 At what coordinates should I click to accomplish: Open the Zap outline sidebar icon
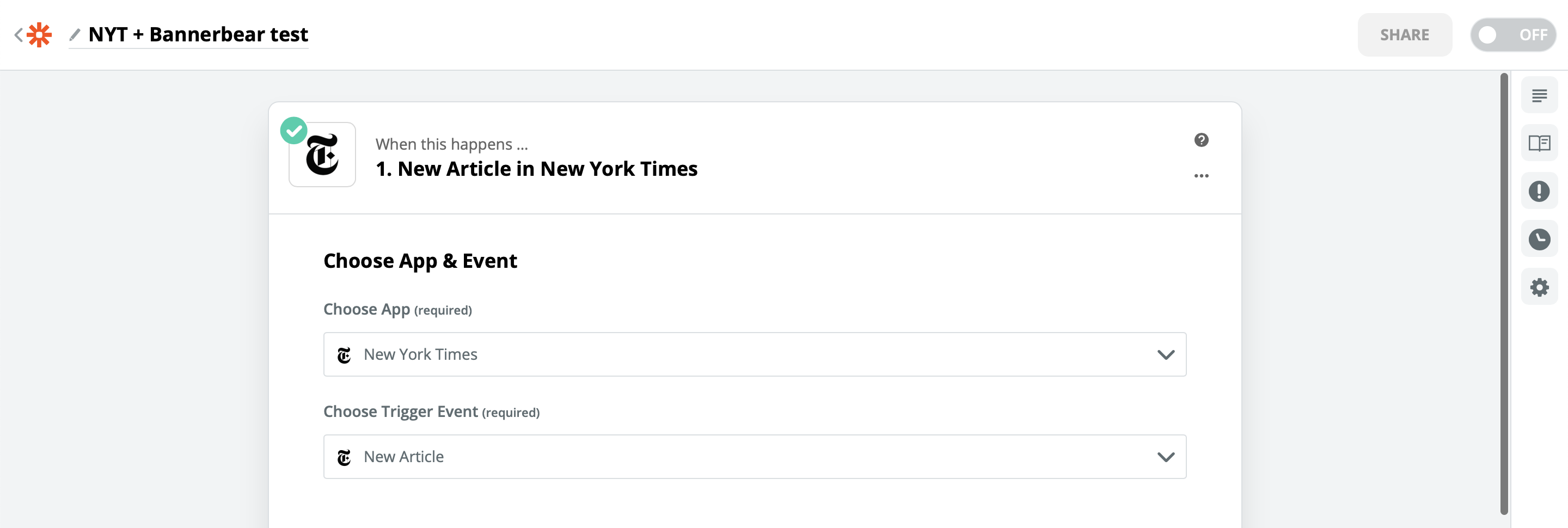coord(1539,95)
